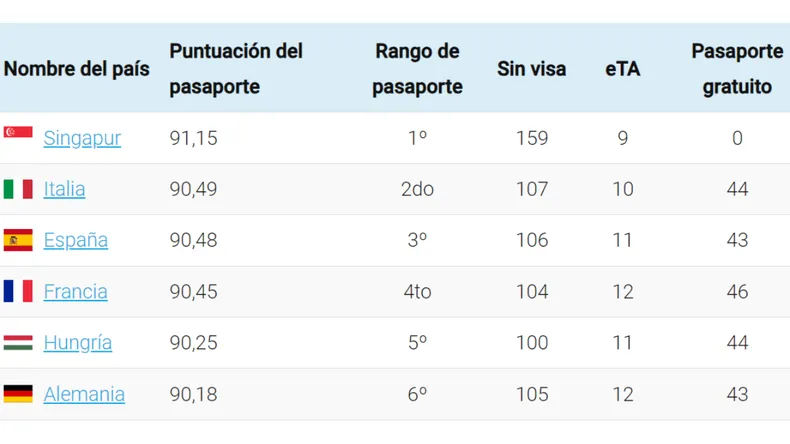790x444 pixels.
Task: Click the France flag icon
Action: 18,291
